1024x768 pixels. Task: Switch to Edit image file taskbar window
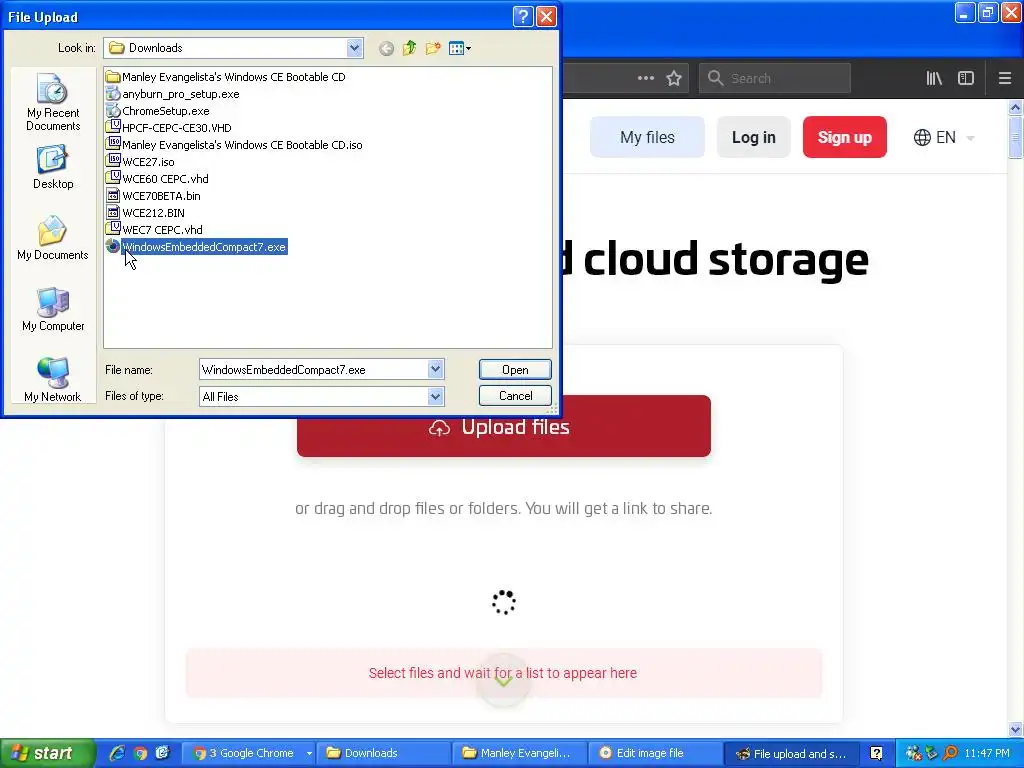point(657,753)
